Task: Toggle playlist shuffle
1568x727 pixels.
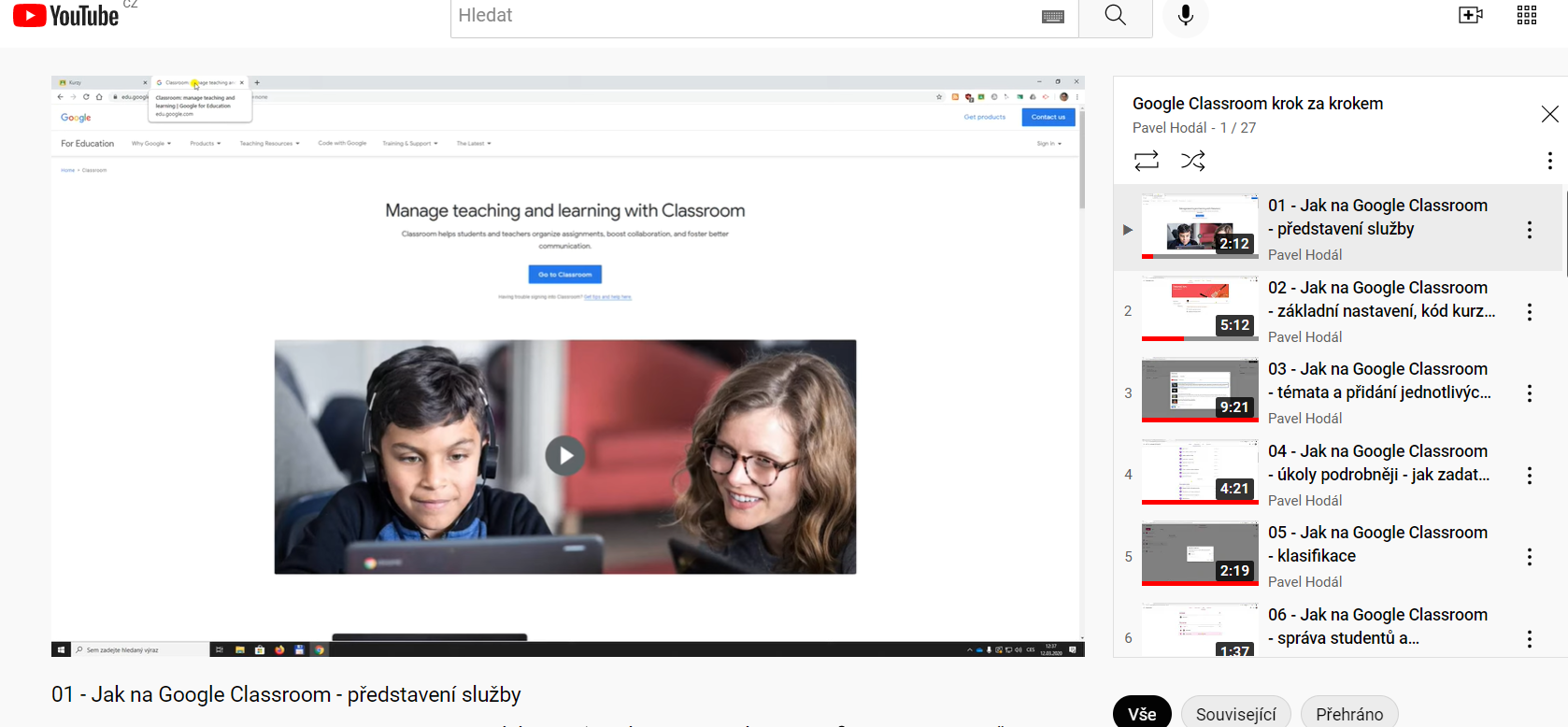Action: (x=1193, y=161)
